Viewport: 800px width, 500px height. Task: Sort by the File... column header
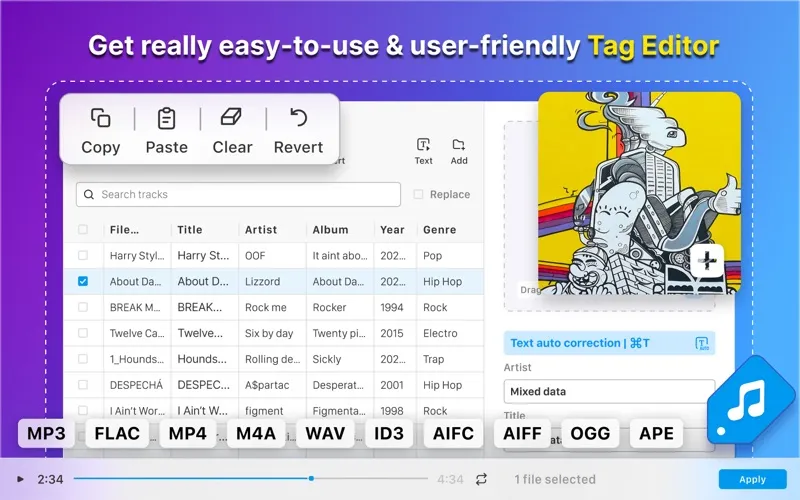tap(124, 230)
